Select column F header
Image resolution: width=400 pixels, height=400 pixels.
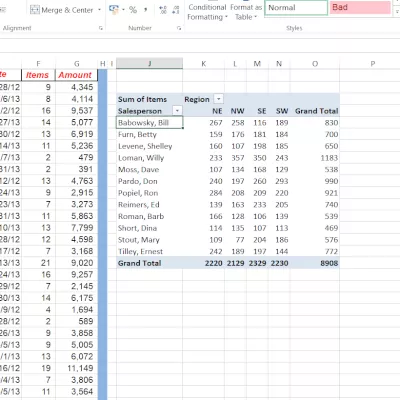click(x=38, y=64)
